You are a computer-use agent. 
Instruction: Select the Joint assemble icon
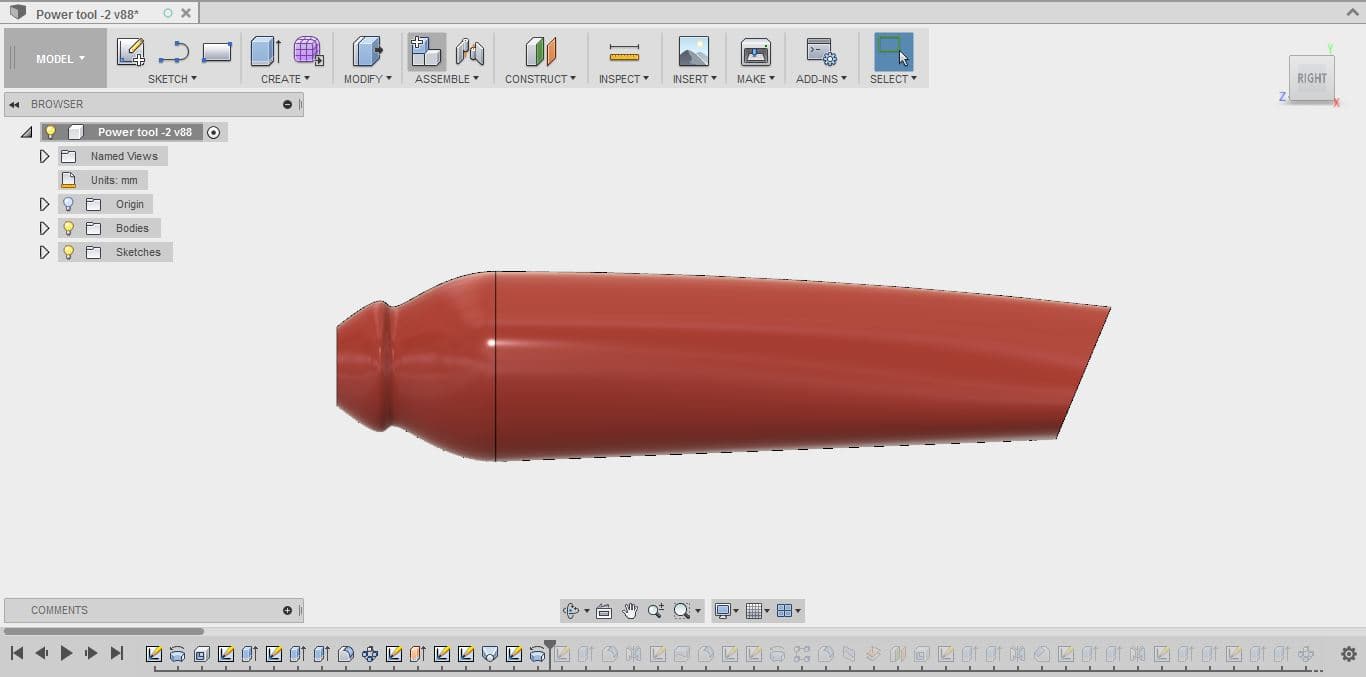[x=470, y=52]
